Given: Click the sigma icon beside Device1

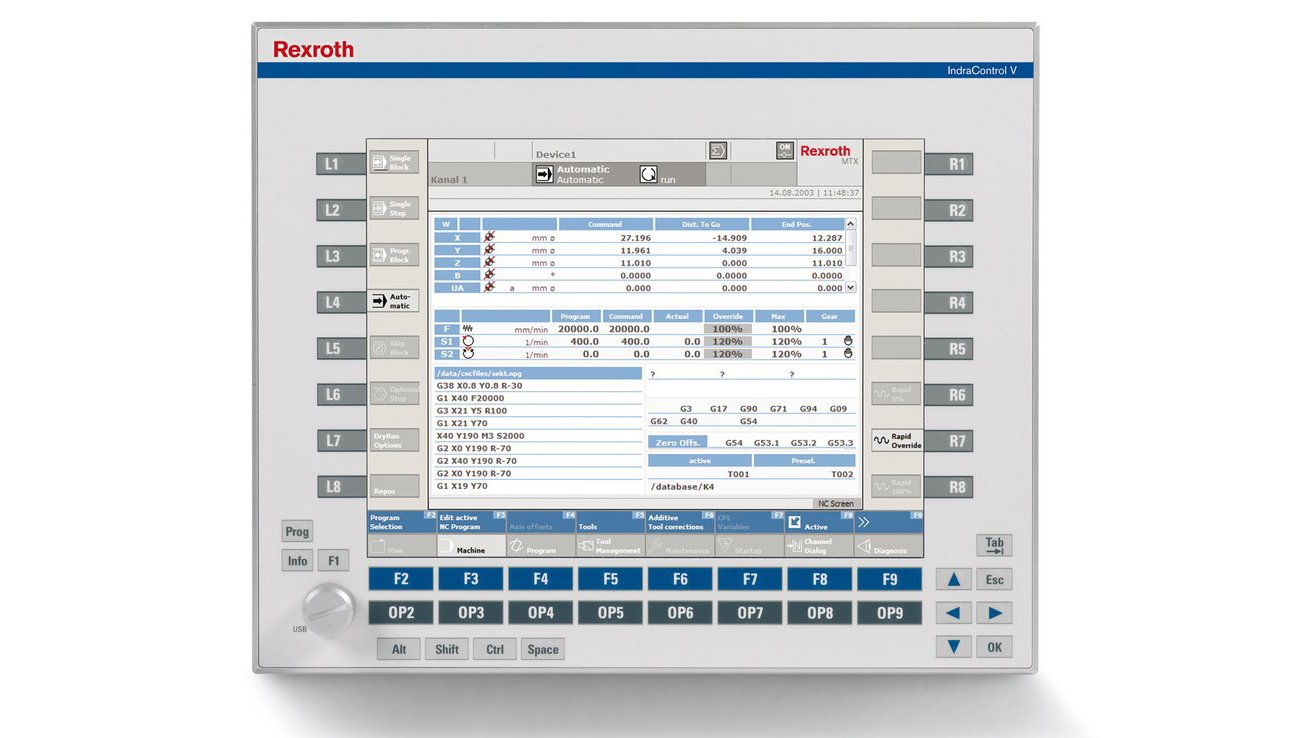Looking at the screenshot, I should [x=717, y=151].
